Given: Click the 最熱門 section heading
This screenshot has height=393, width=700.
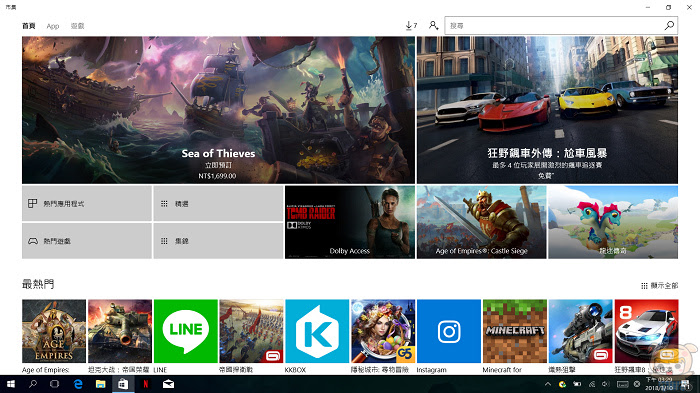Looking at the screenshot, I should 38,284.
